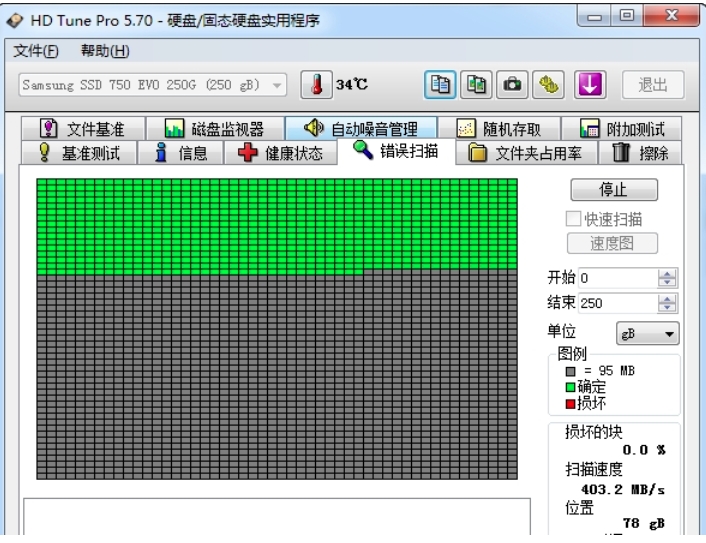The height and width of the screenshot is (543, 706).
Task: Click the 403.2 MB/s scan speed value
Action: click(623, 489)
